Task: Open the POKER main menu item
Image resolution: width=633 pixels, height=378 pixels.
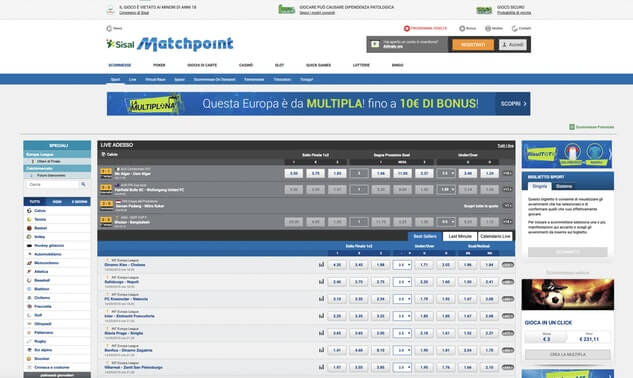Action: pos(159,65)
